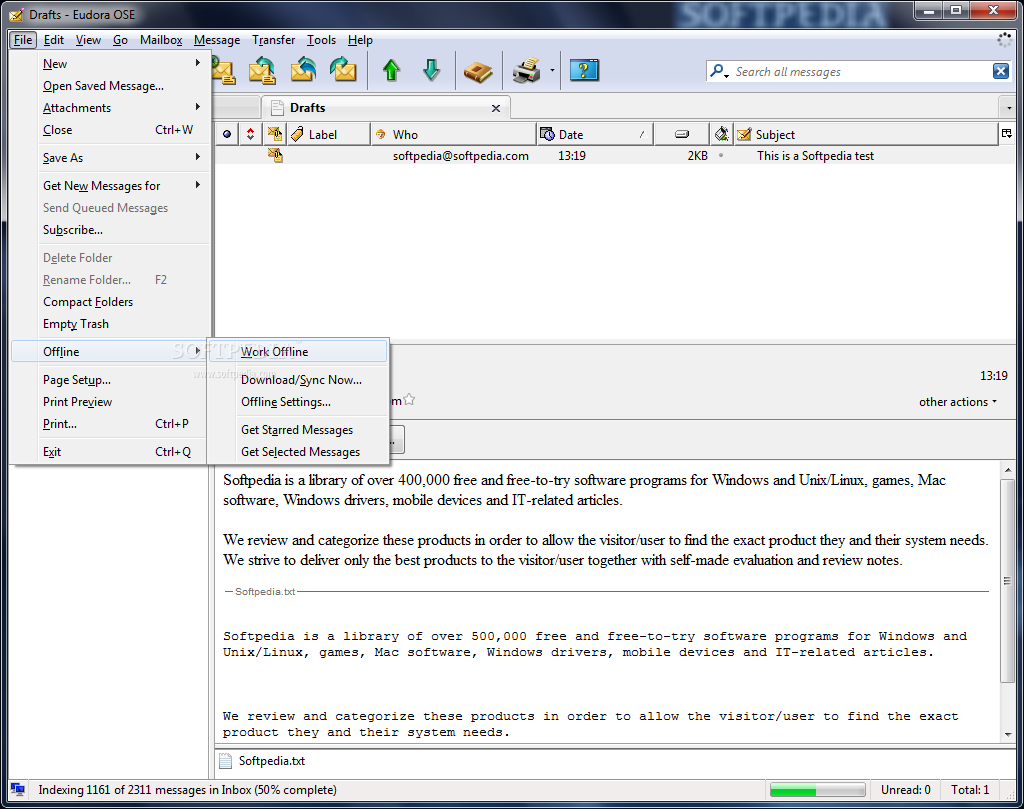Click the Softpedia.txt attachment file icon

point(225,761)
